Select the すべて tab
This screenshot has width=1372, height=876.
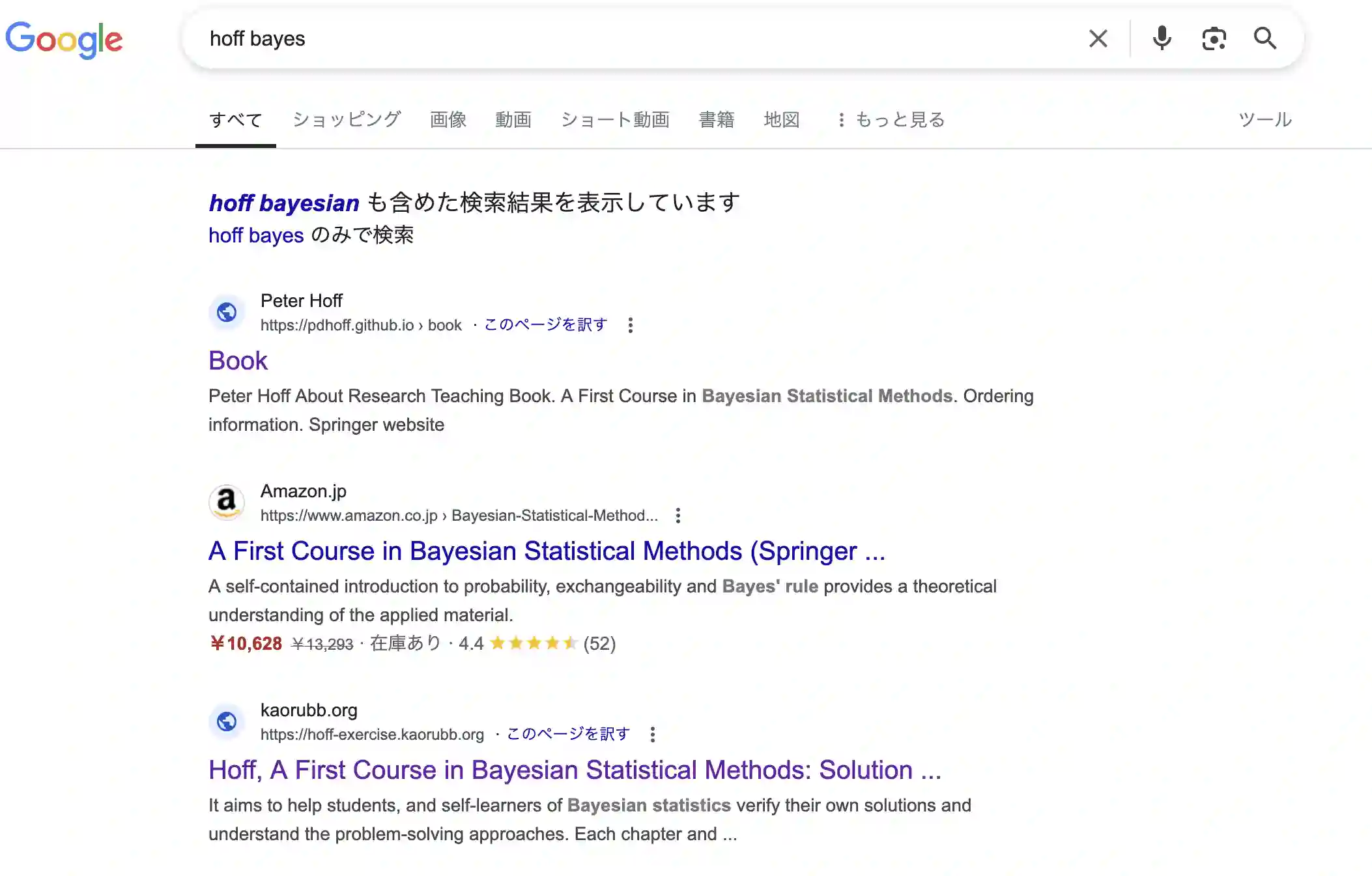pyautogui.click(x=236, y=120)
